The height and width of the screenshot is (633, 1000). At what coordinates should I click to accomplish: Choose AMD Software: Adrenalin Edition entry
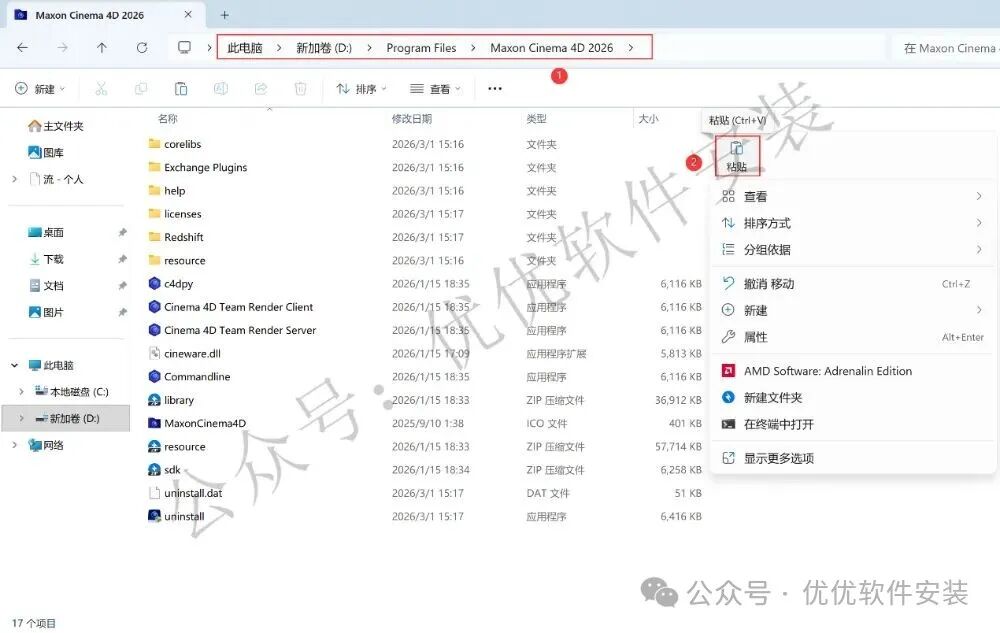(x=853, y=371)
